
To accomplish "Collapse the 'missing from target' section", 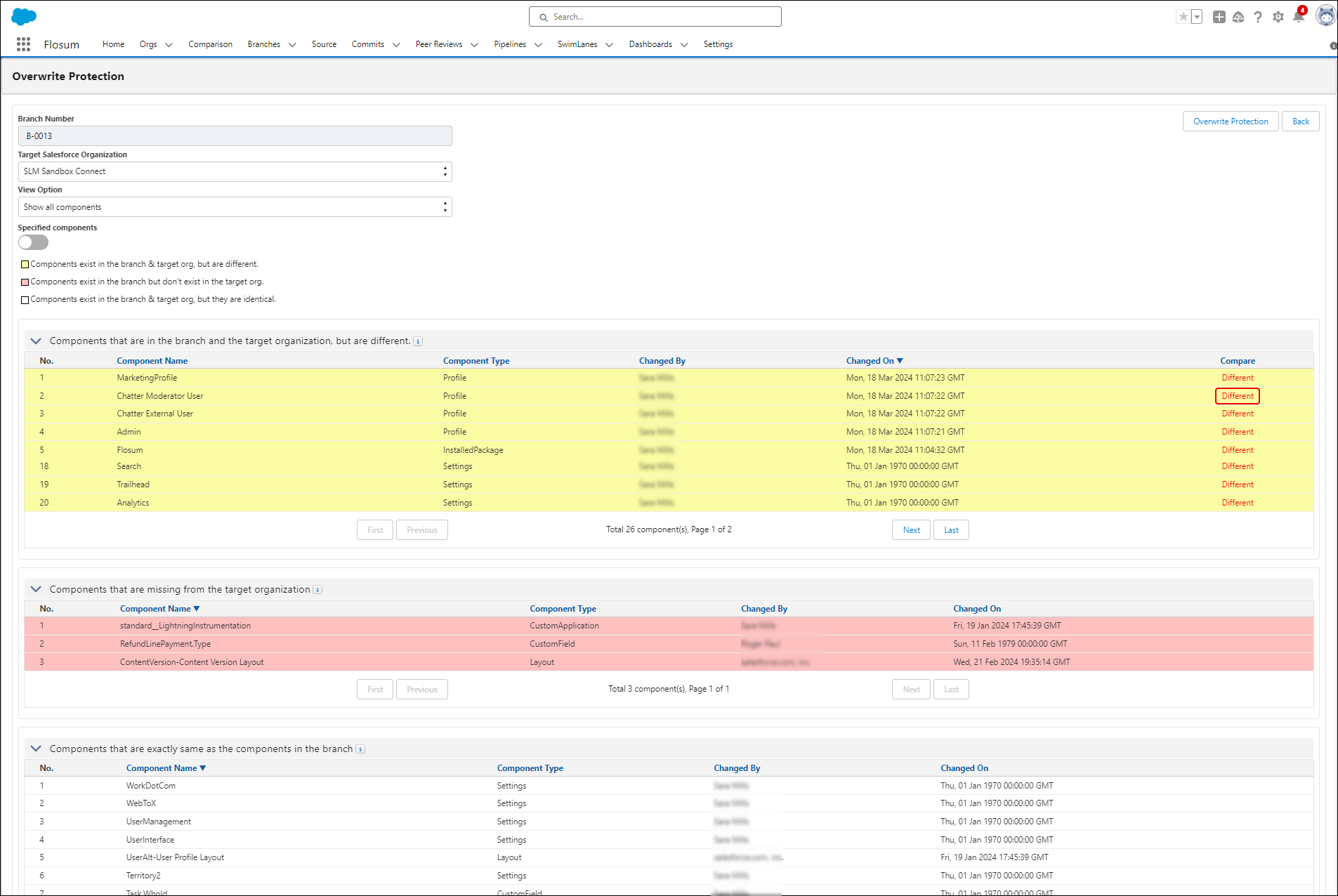I will pos(36,590).
